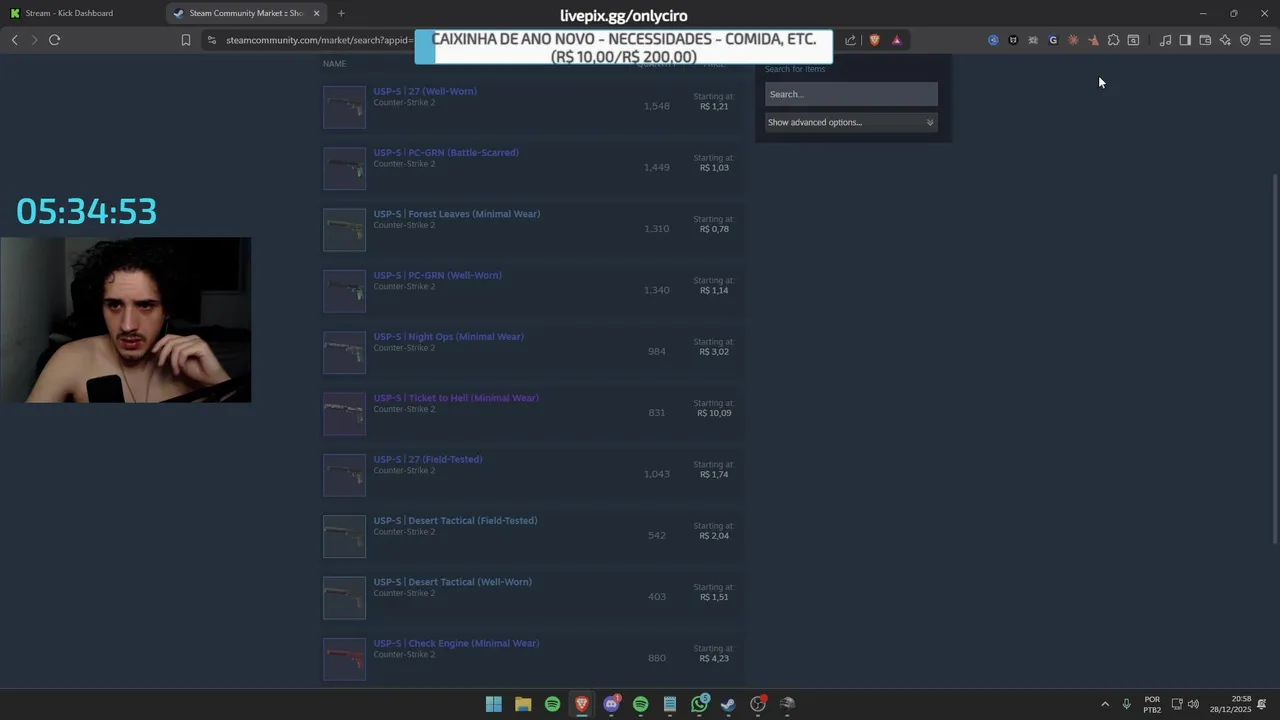Reload the Steam Market page
The width and height of the screenshot is (1280, 720).
(54, 40)
